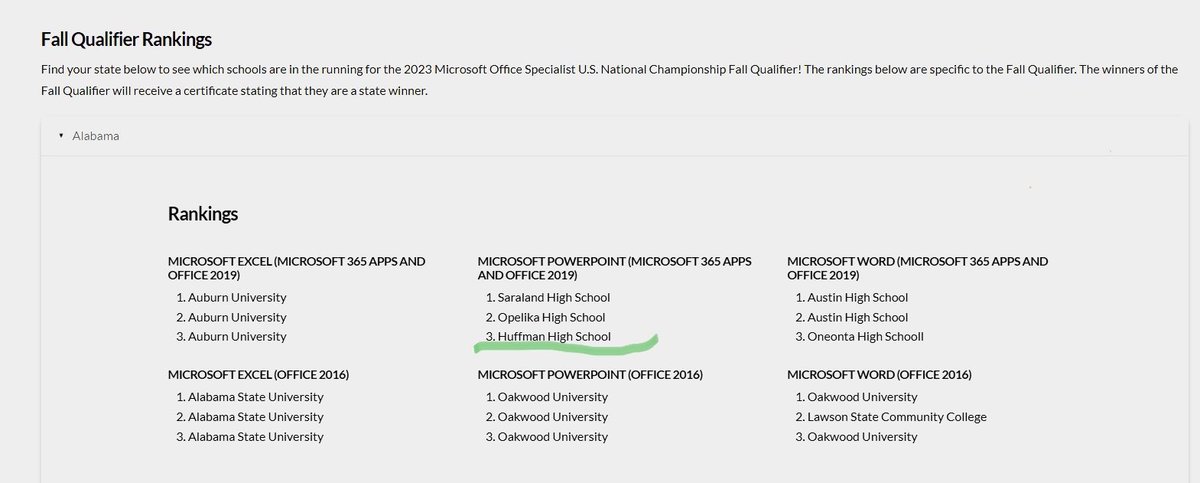Click the Rankings subheading
The width and height of the screenshot is (1200, 483).
pyautogui.click(x=203, y=214)
